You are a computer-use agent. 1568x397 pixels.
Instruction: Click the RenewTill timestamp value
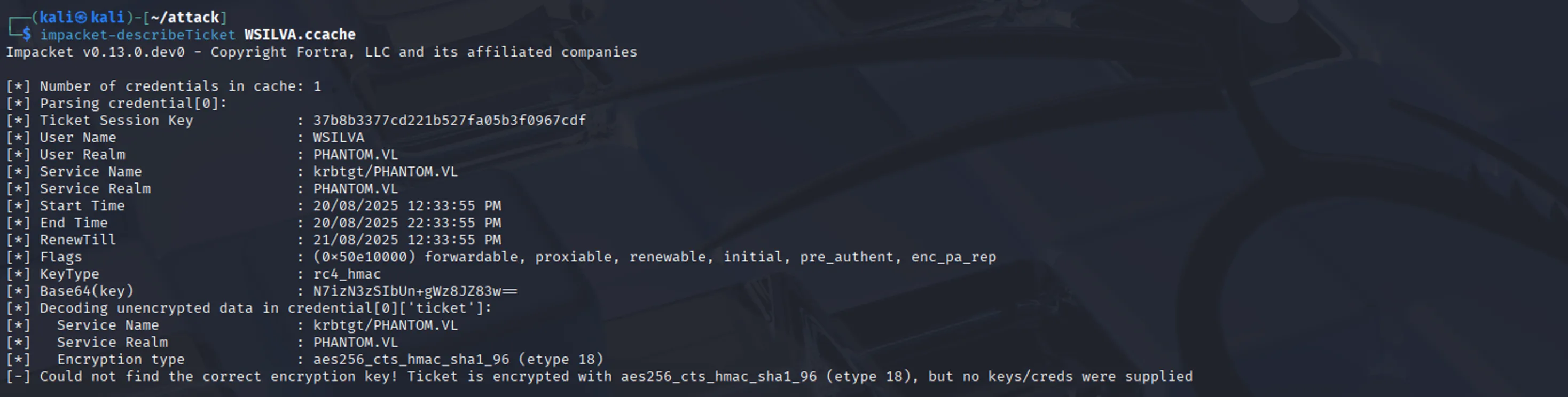(406, 240)
